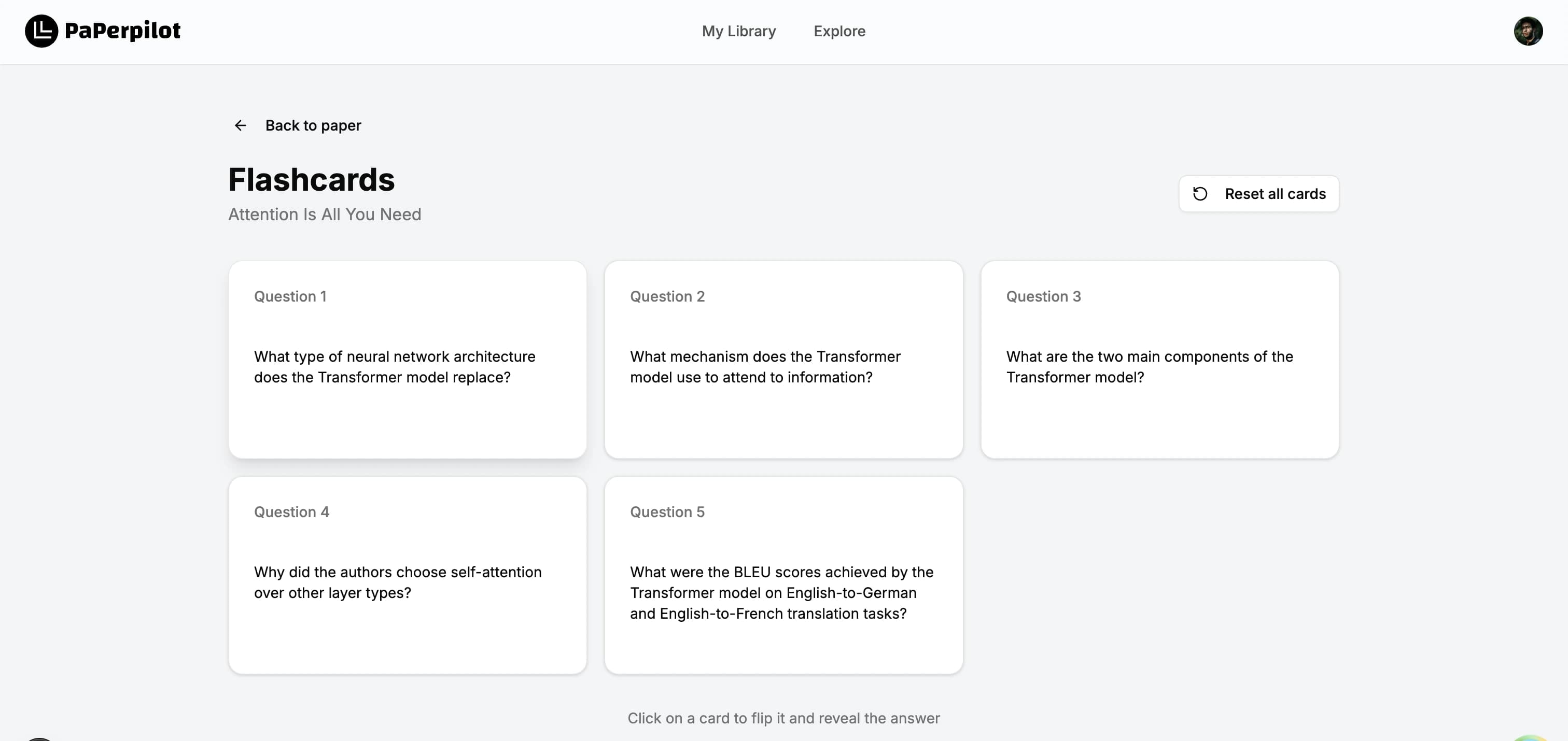Image resolution: width=1568 pixels, height=741 pixels.
Task: Select the PaPerpilot wordmark in the header
Action: [x=123, y=31]
